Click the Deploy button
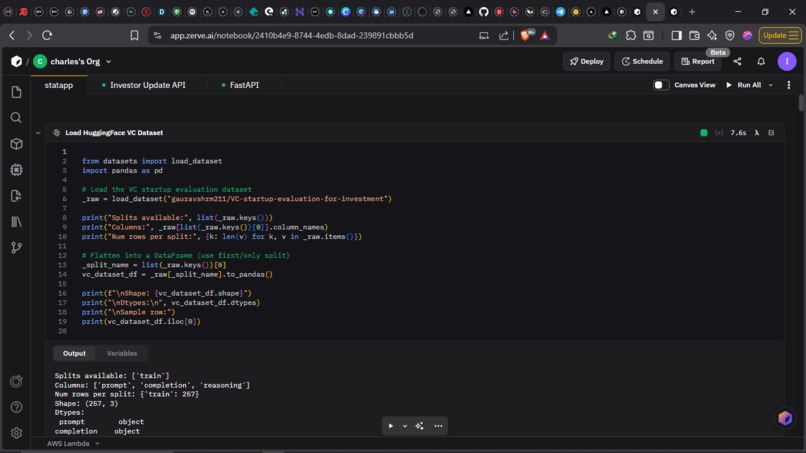 (587, 62)
